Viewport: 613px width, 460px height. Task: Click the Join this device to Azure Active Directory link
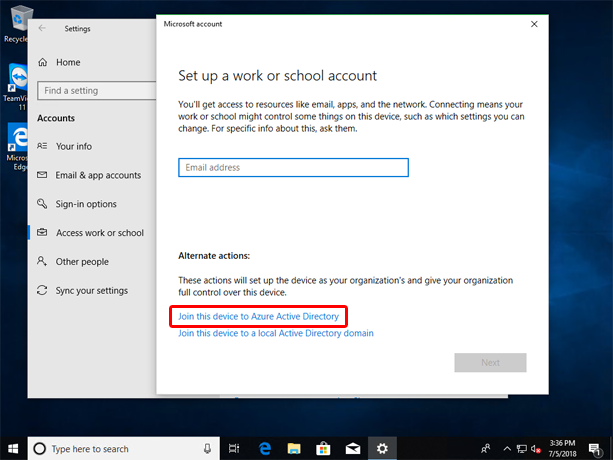point(258,316)
